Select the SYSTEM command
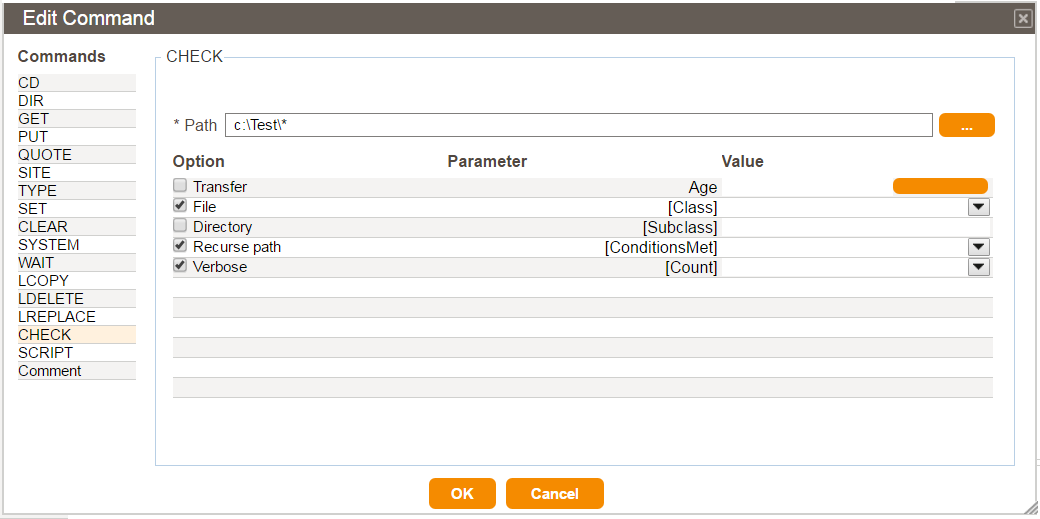Viewport: 1040px width, 519px height. 77,245
